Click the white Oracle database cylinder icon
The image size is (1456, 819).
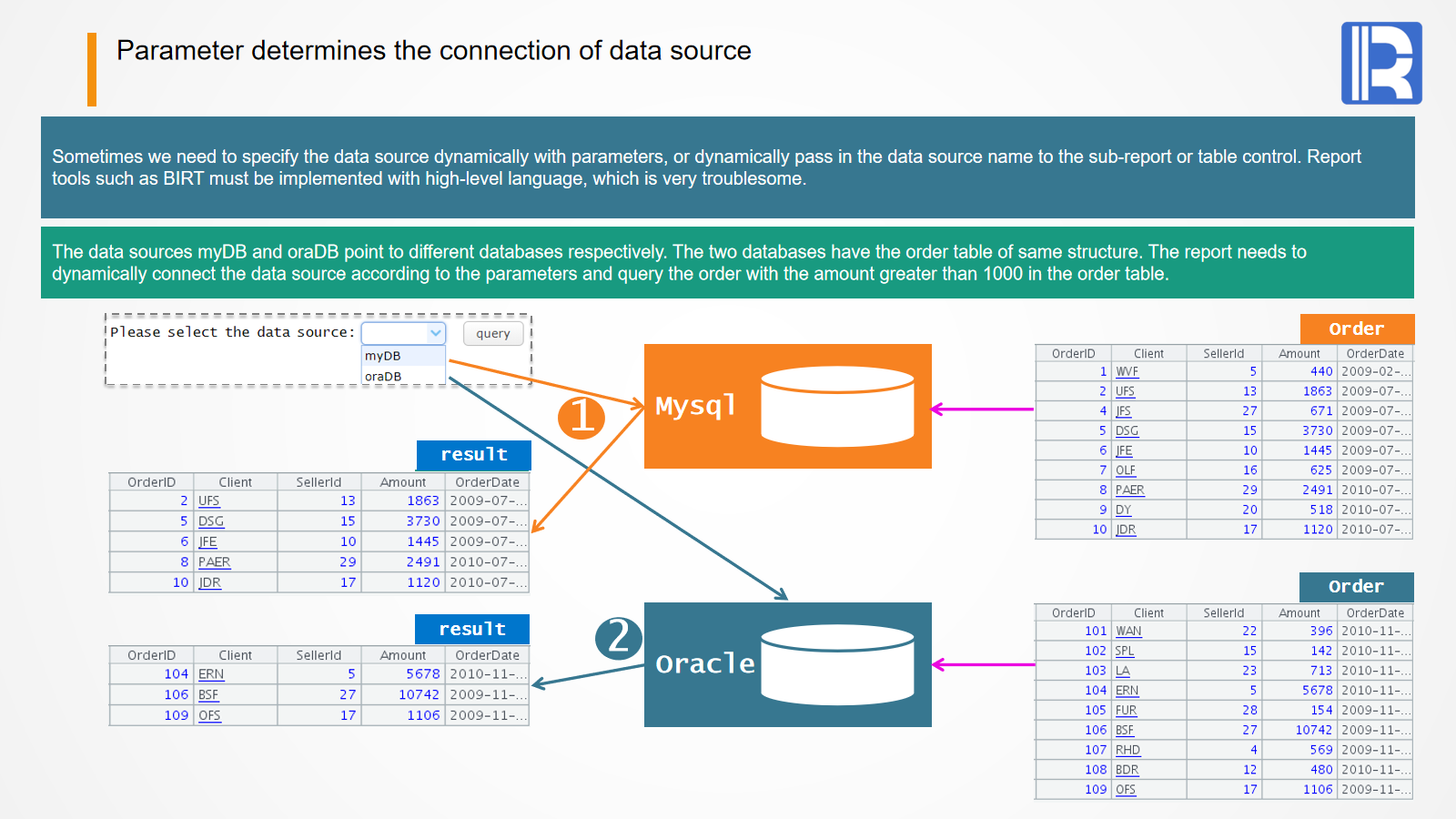(x=837, y=665)
